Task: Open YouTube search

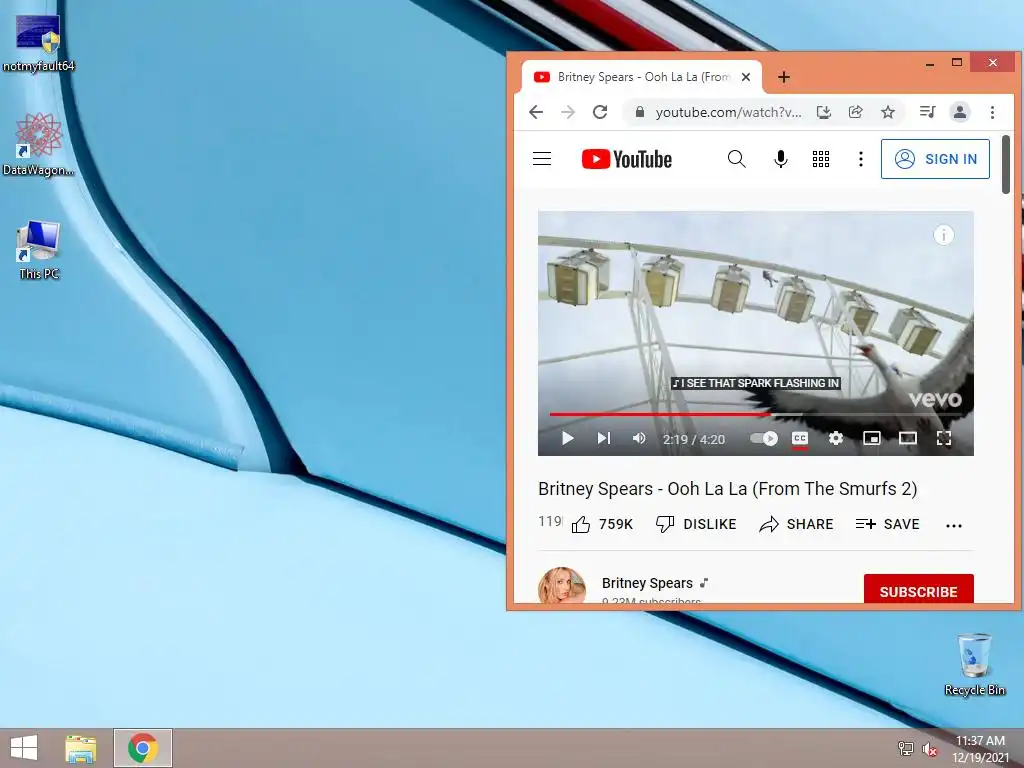Action: pyautogui.click(x=737, y=159)
